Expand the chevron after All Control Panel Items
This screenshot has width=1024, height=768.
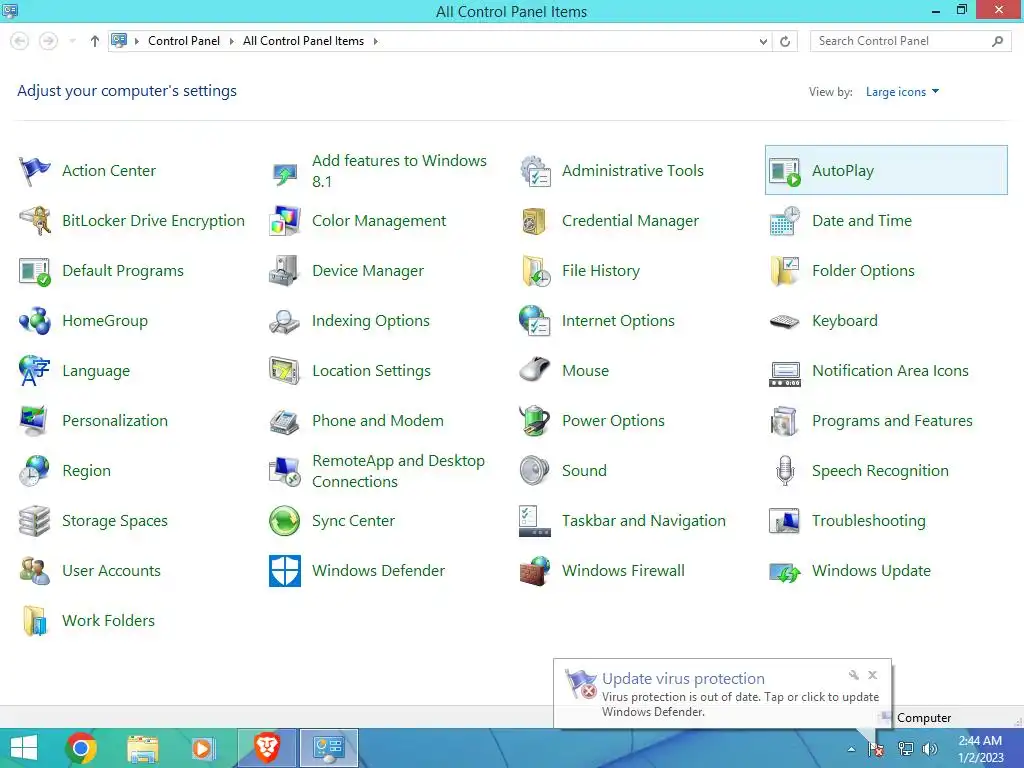tap(376, 41)
